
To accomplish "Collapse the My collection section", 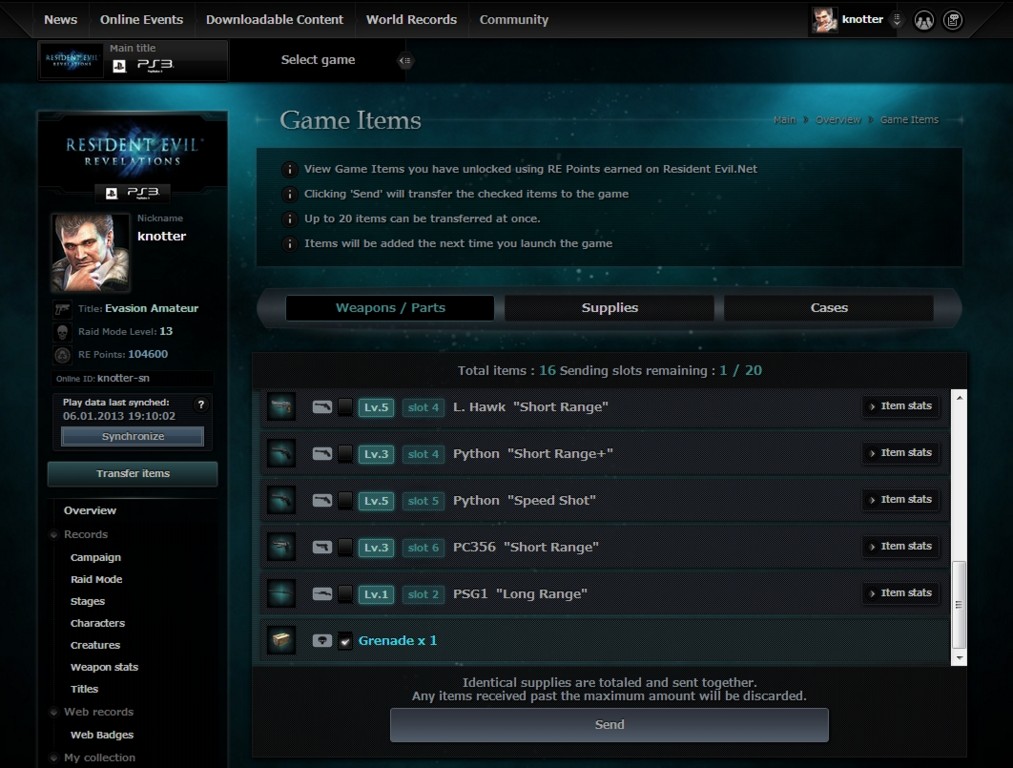I will (54, 758).
